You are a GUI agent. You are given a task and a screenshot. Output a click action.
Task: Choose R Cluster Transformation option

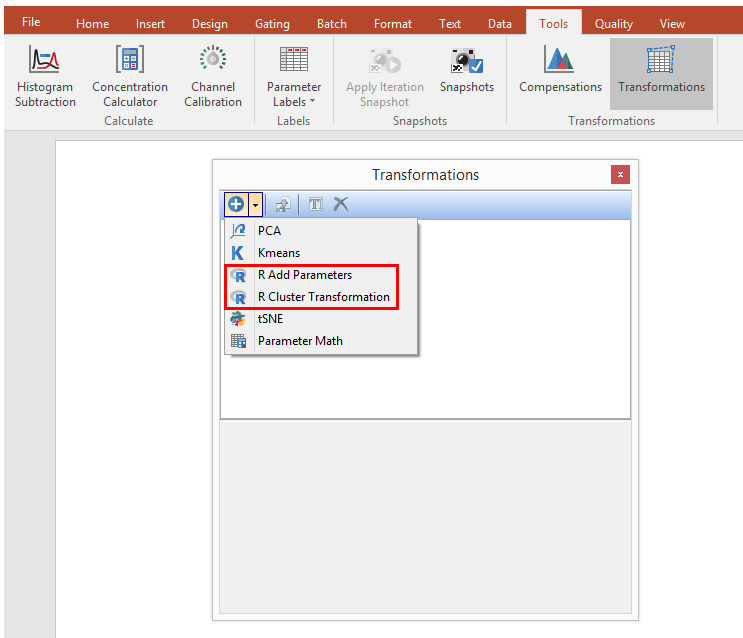point(323,297)
